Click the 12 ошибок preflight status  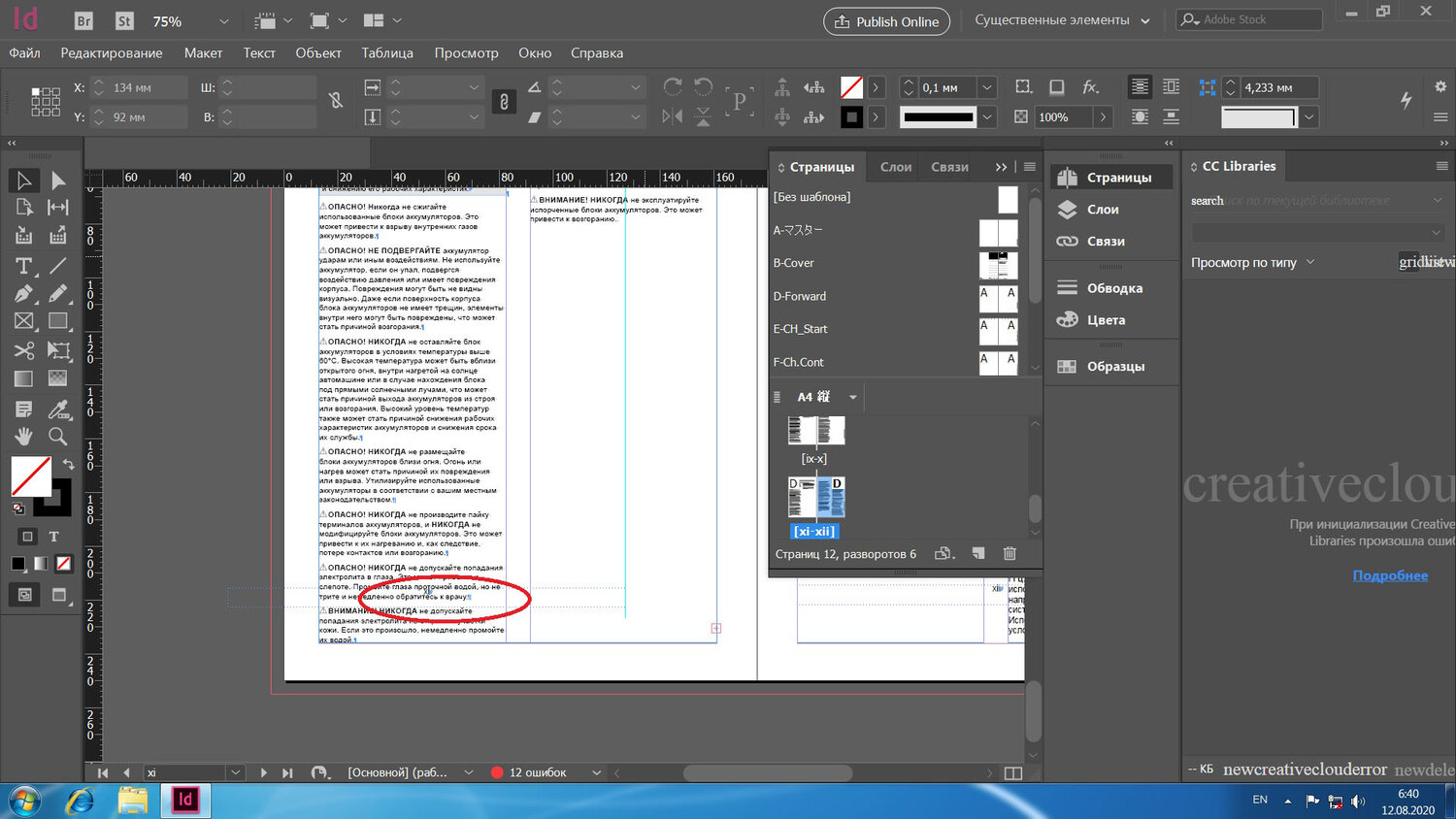coord(537,772)
